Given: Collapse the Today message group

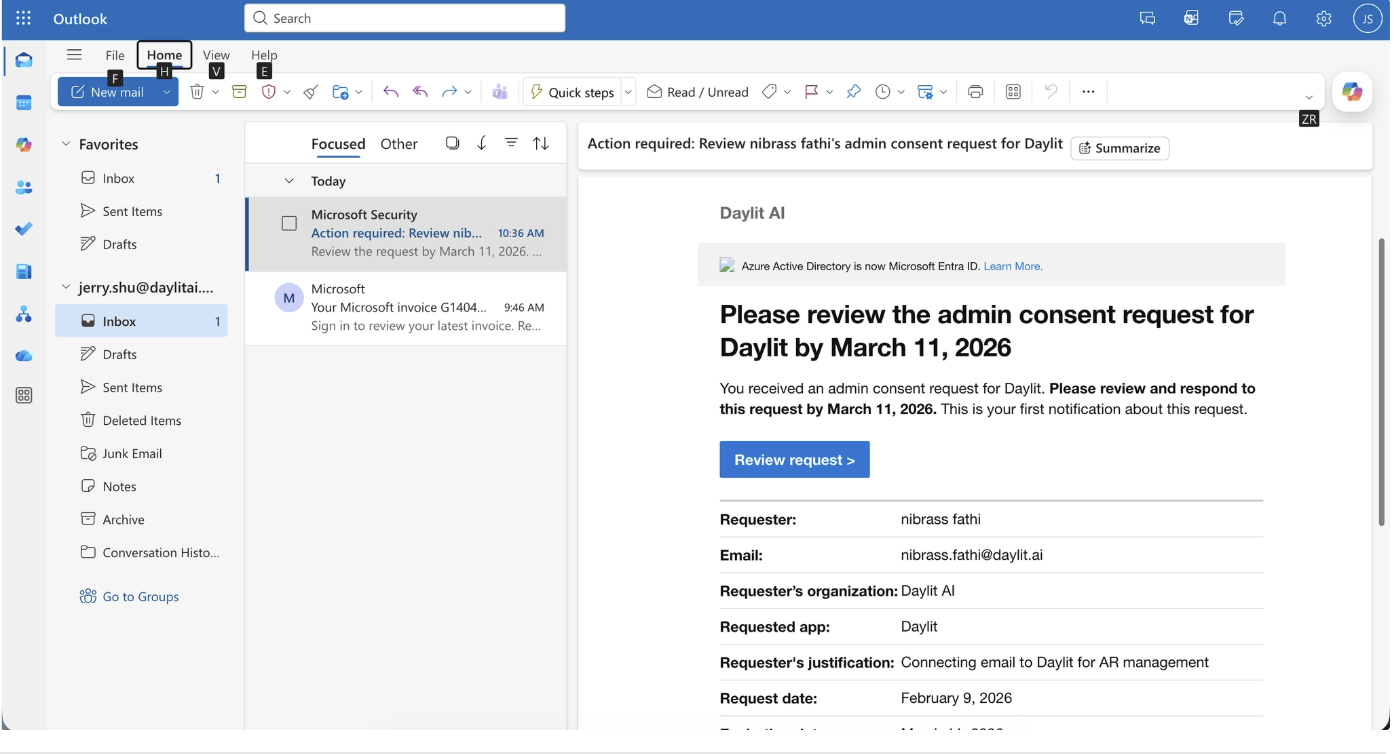Looking at the screenshot, I should coord(289,181).
